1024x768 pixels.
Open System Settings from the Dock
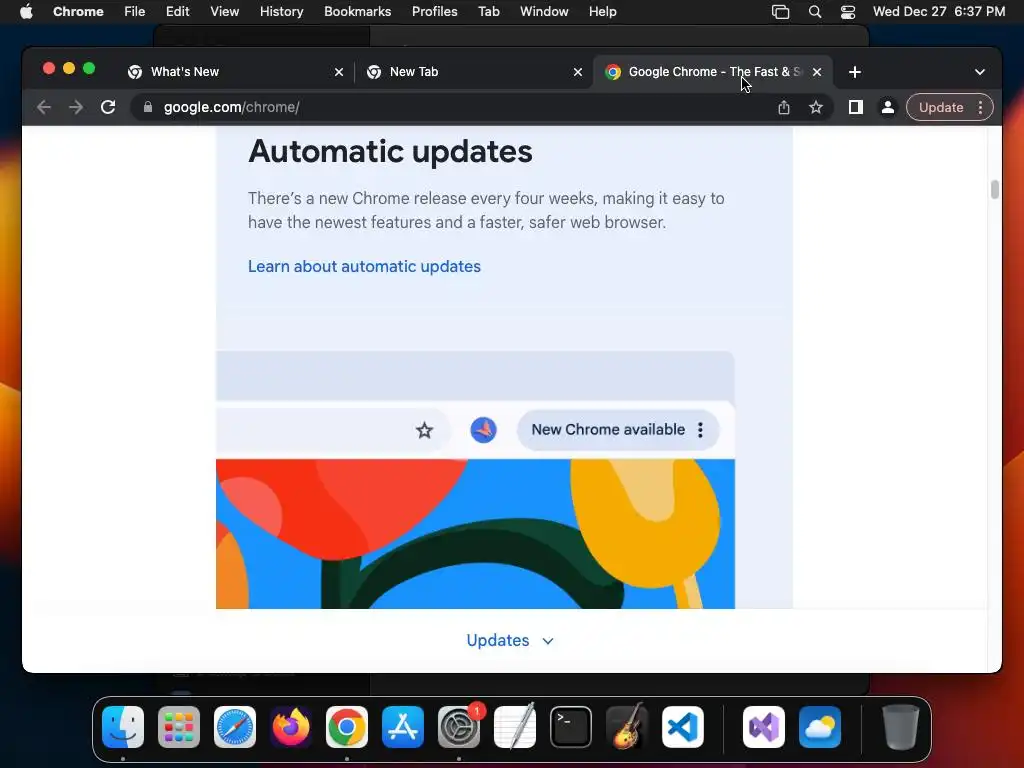459,727
